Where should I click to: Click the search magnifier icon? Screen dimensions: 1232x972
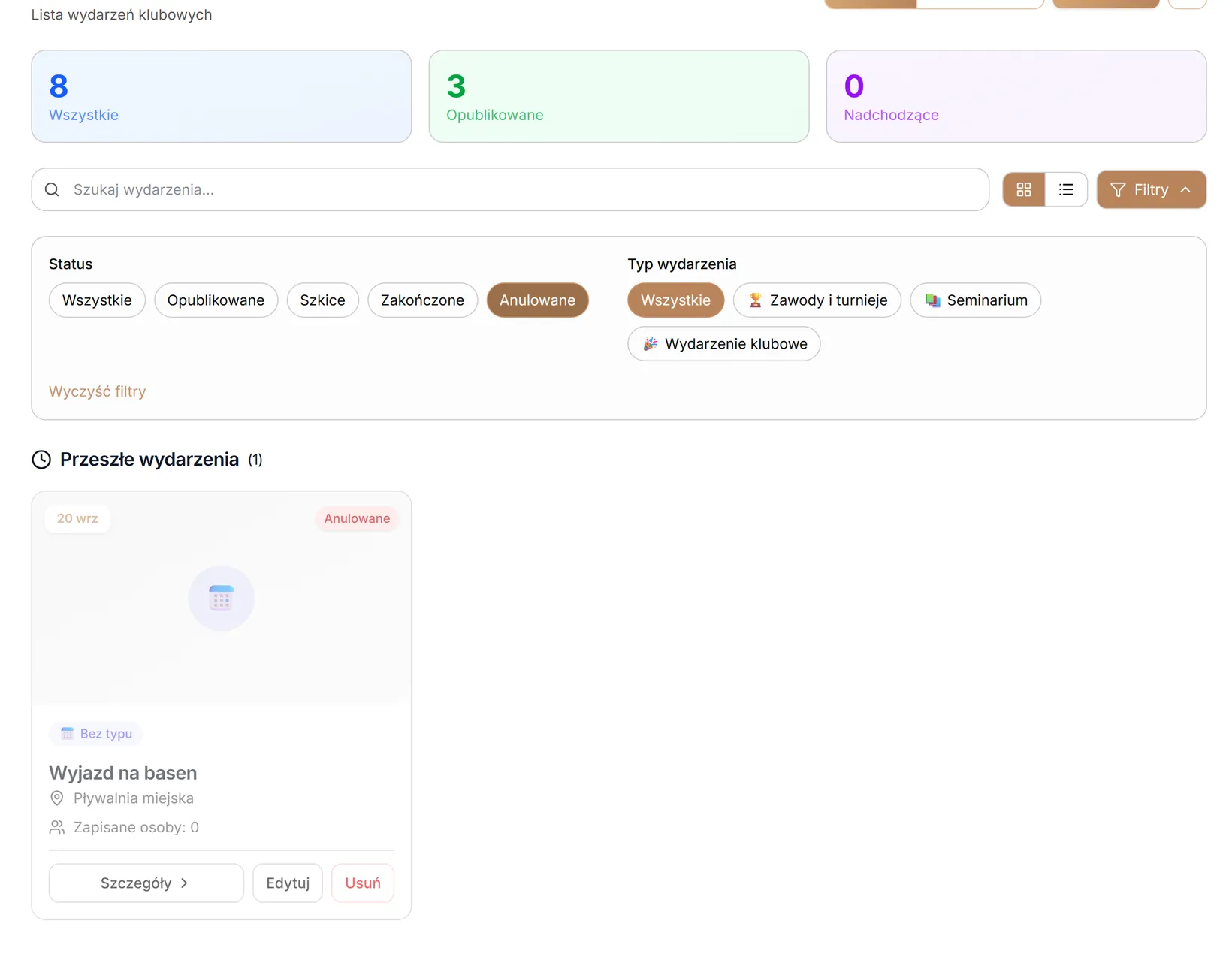point(52,189)
